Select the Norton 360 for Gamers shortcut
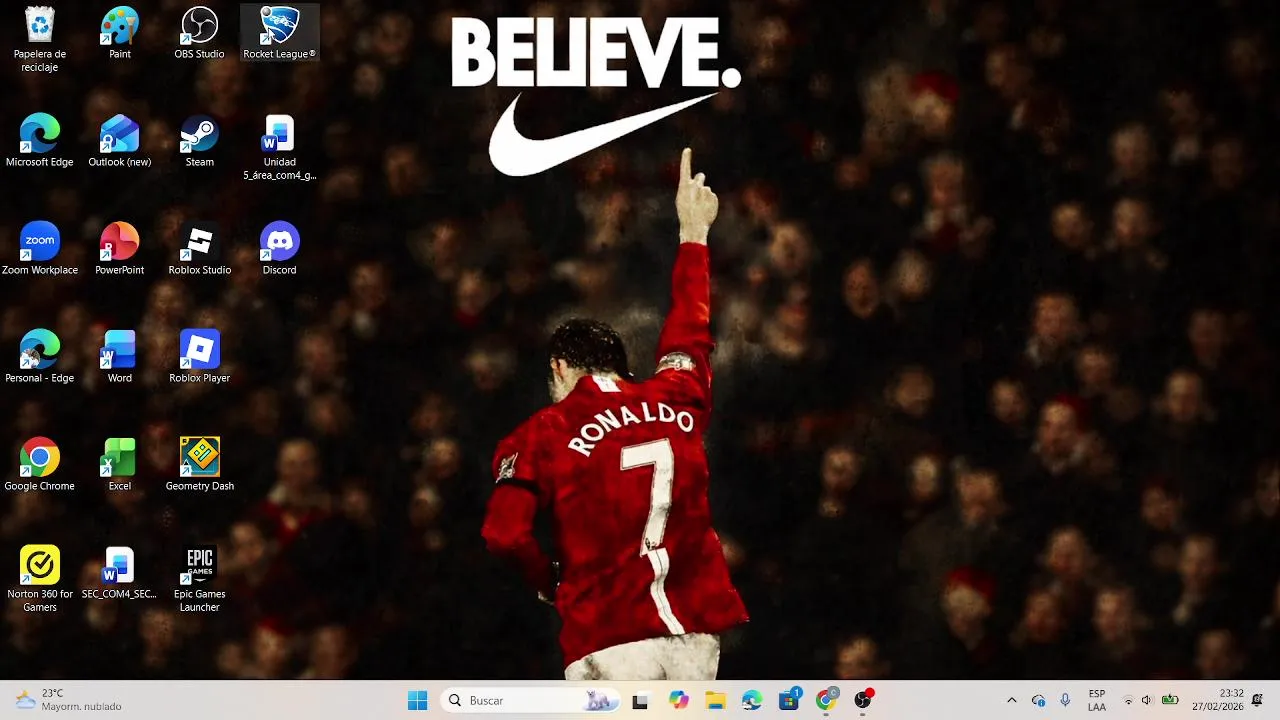This screenshot has width=1280, height=720. (x=40, y=579)
